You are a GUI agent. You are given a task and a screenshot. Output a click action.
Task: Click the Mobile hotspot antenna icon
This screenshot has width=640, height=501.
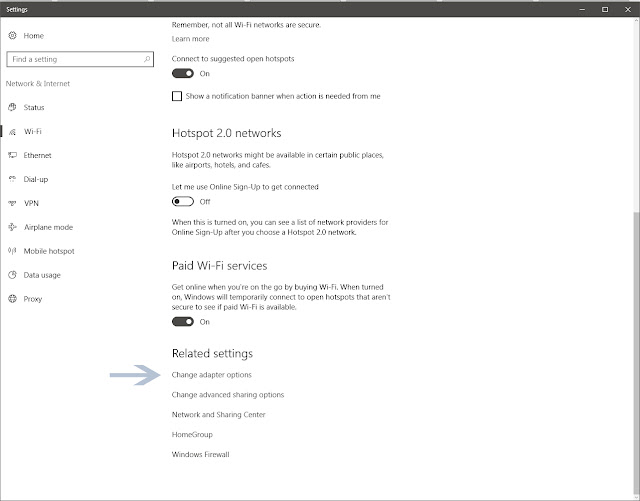pos(13,251)
